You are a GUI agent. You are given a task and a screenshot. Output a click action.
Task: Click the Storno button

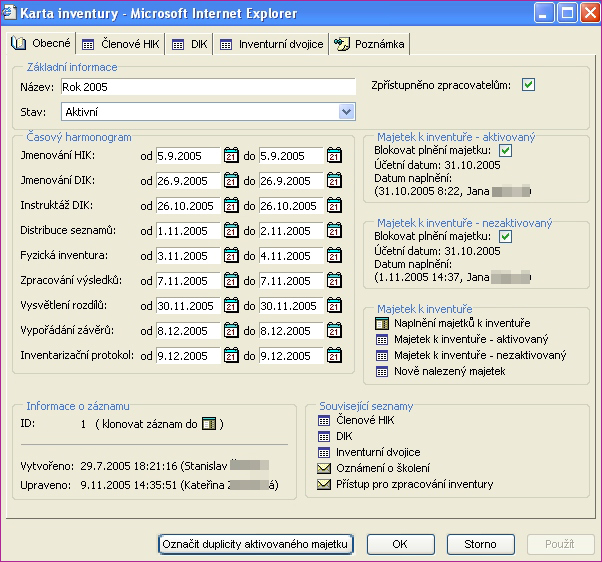tap(479, 544)
